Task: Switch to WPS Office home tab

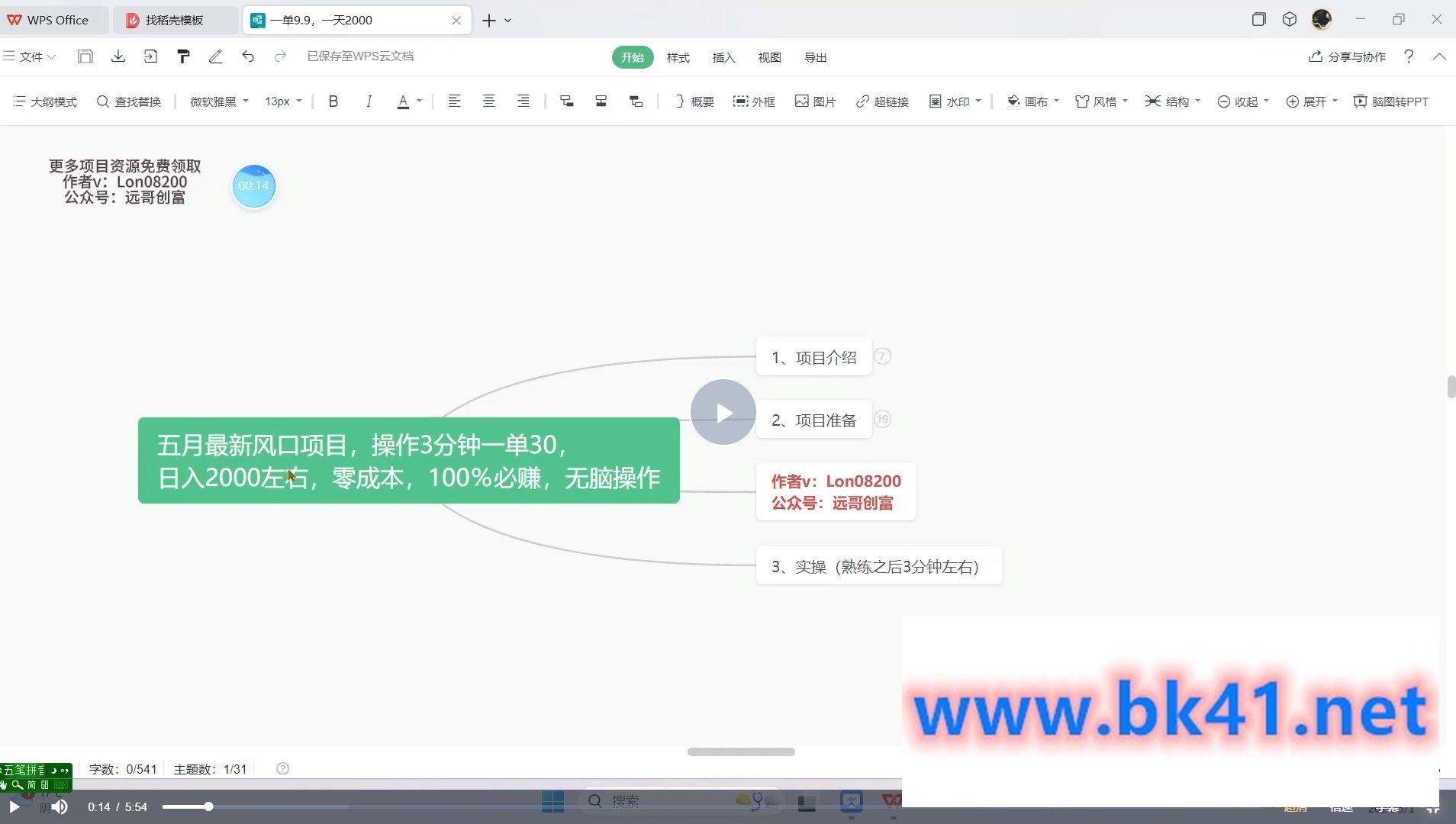Action: pos(53,20)
